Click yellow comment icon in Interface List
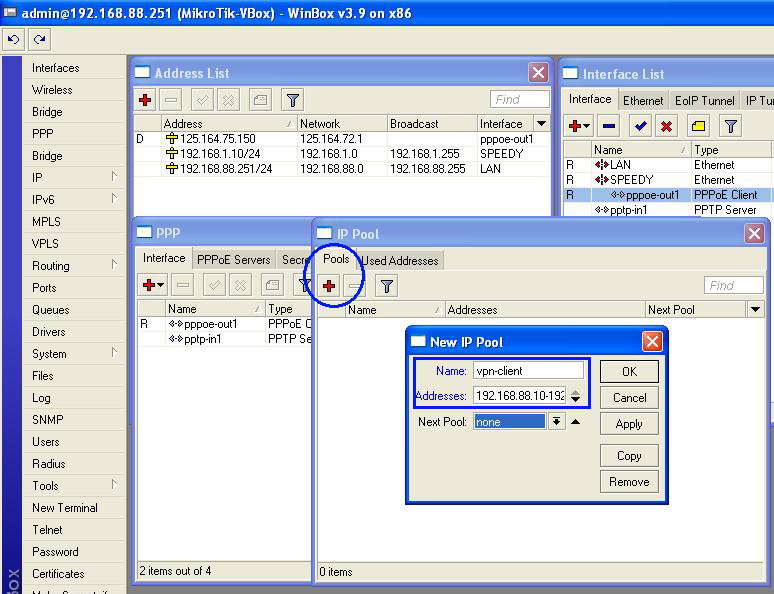 [698, 126]
